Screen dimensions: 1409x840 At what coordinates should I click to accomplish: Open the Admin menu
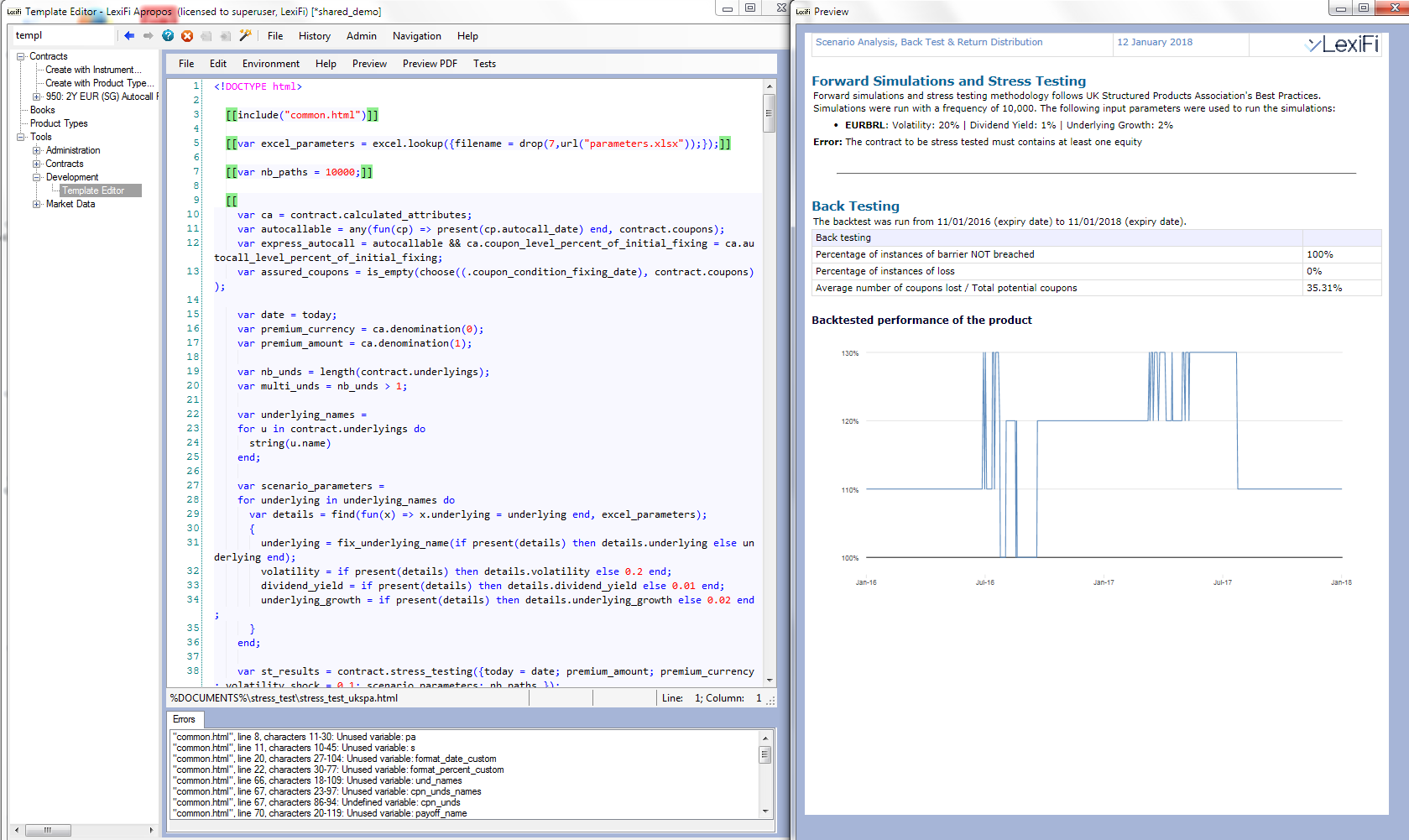point(362,36)
